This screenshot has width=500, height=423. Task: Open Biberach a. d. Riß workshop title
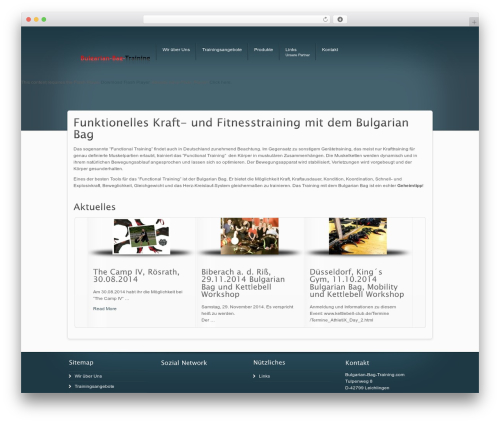tap(243, 283)
